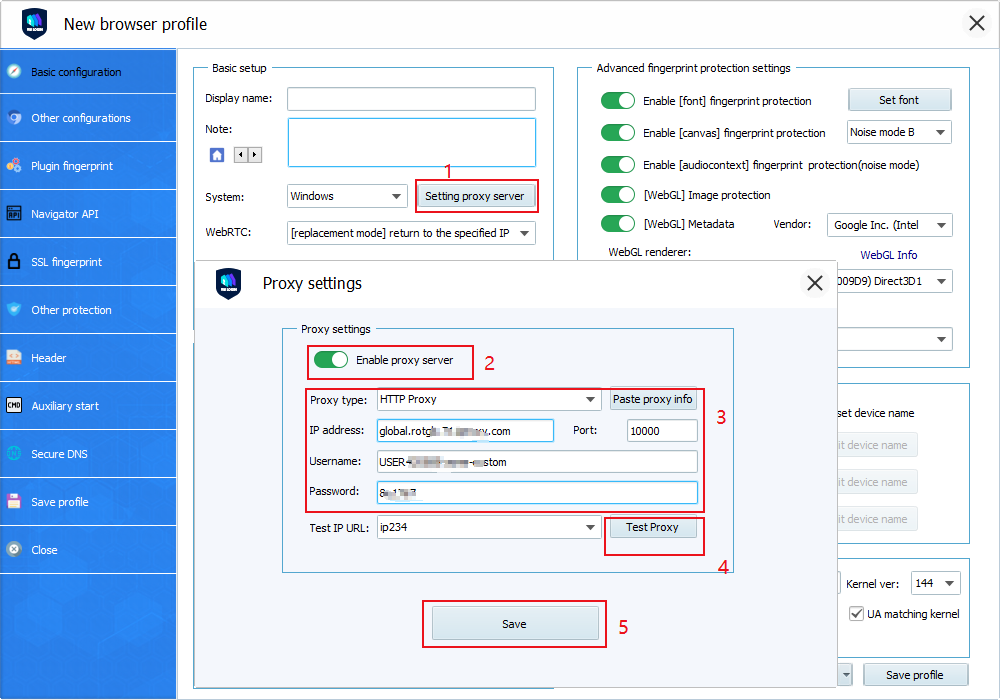1000x700 pixels.
Task: Click the Basic configuration sidebar icon
Action: point(14,72)
